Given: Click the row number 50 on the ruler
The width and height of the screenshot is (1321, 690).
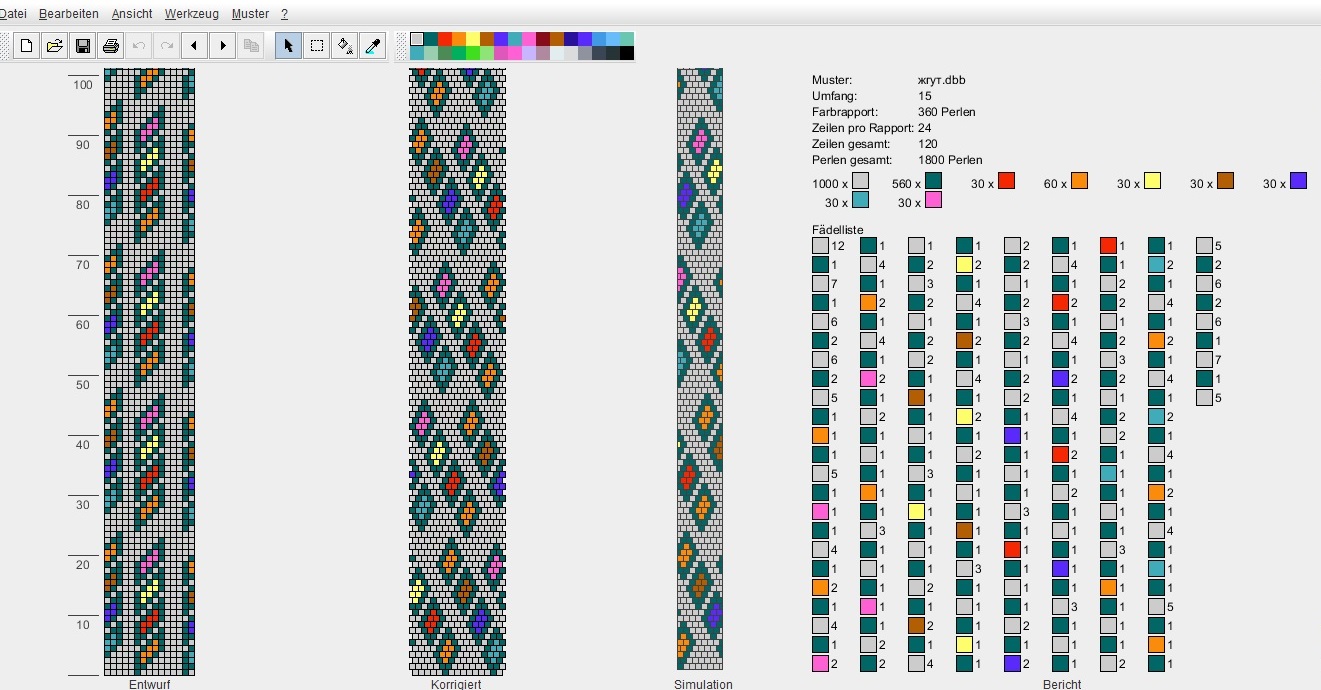Looking at the screenshot, I should [x=82, y=385].
